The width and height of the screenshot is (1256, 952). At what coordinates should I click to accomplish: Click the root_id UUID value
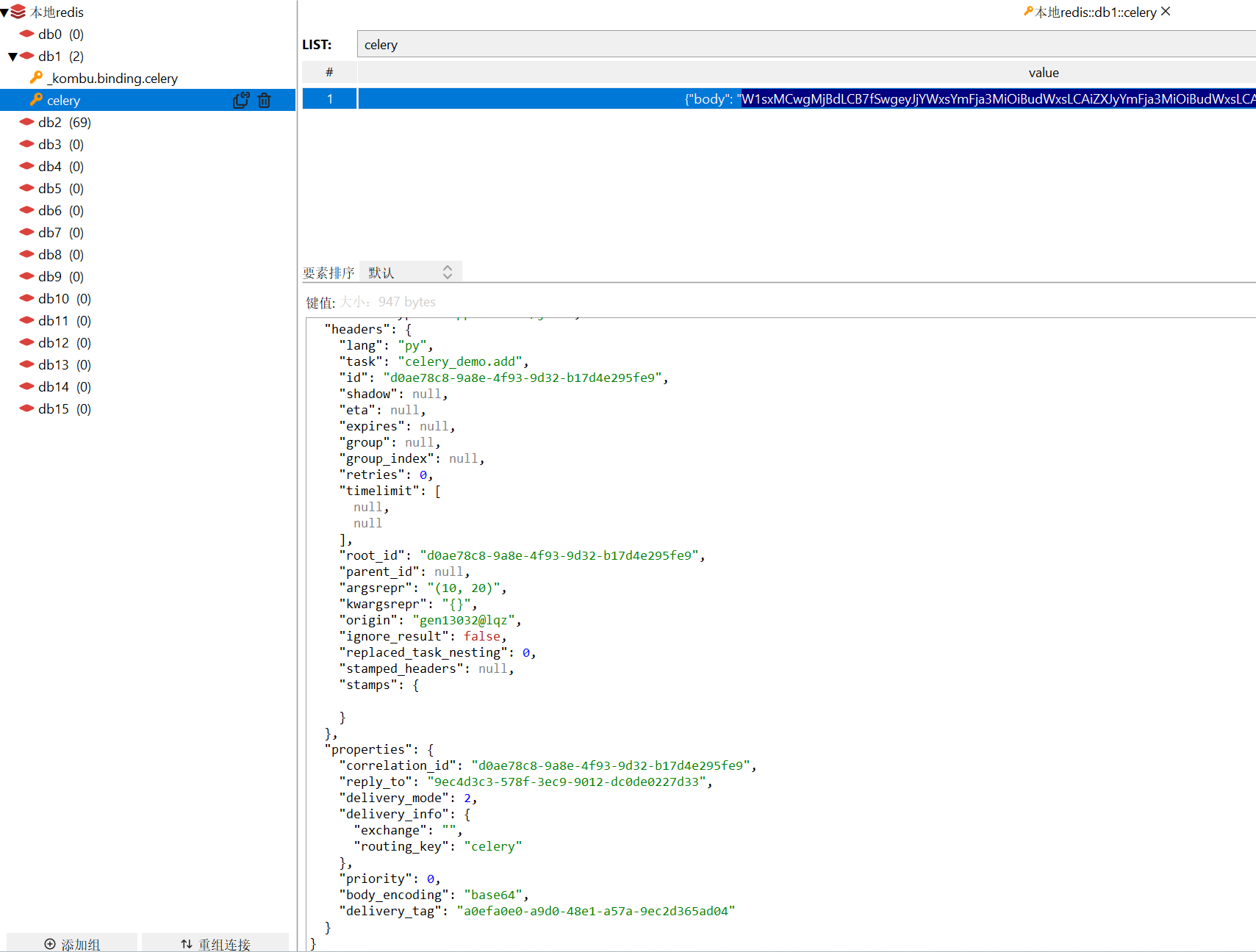coord(559,555)
